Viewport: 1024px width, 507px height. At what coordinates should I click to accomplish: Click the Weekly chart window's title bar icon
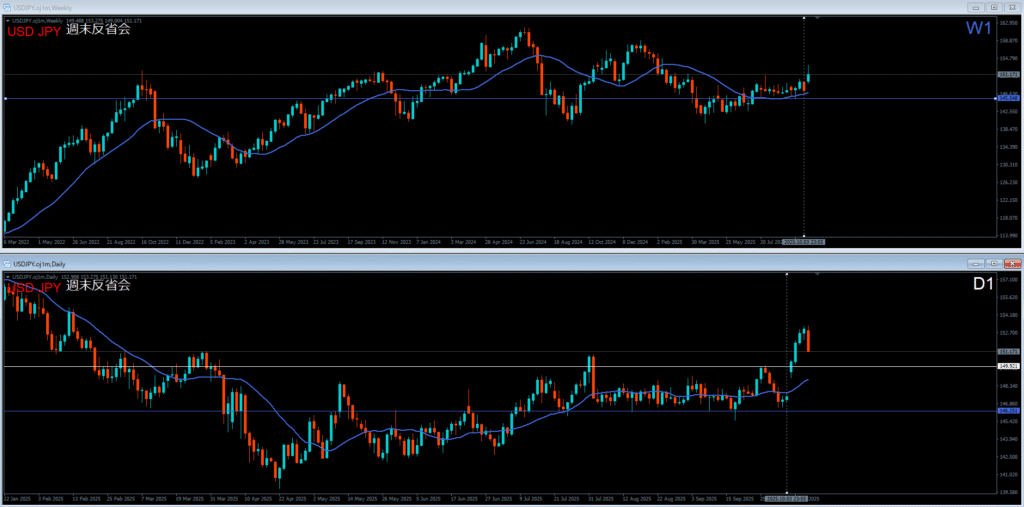[x=7, y=7]
